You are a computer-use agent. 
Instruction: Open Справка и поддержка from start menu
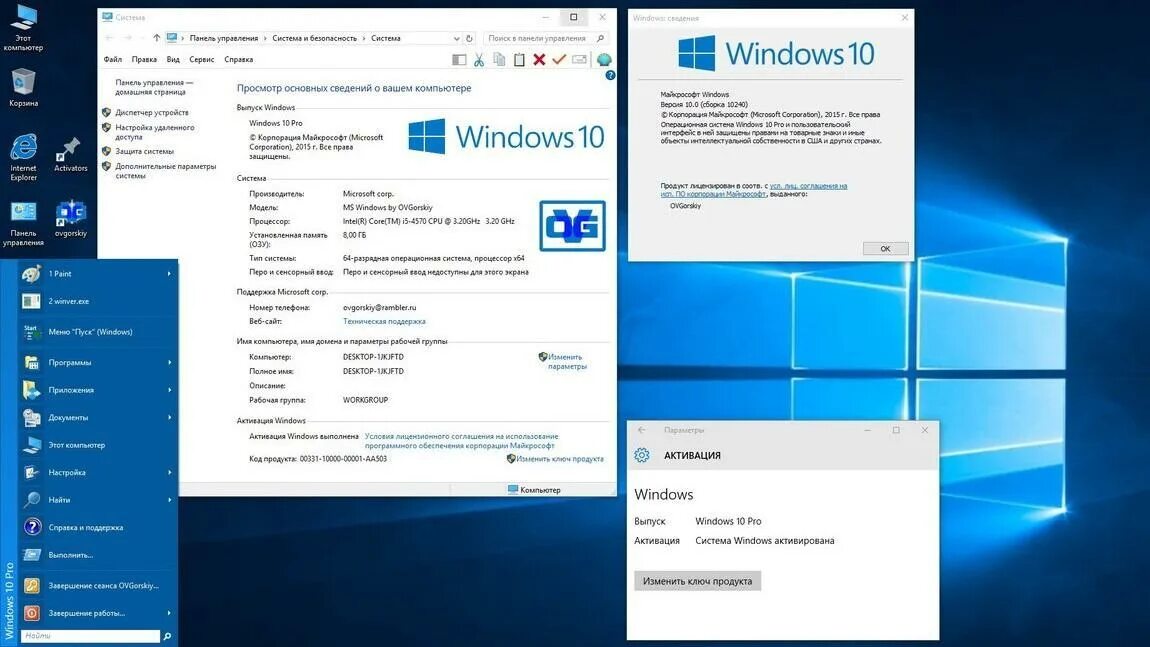98,527
